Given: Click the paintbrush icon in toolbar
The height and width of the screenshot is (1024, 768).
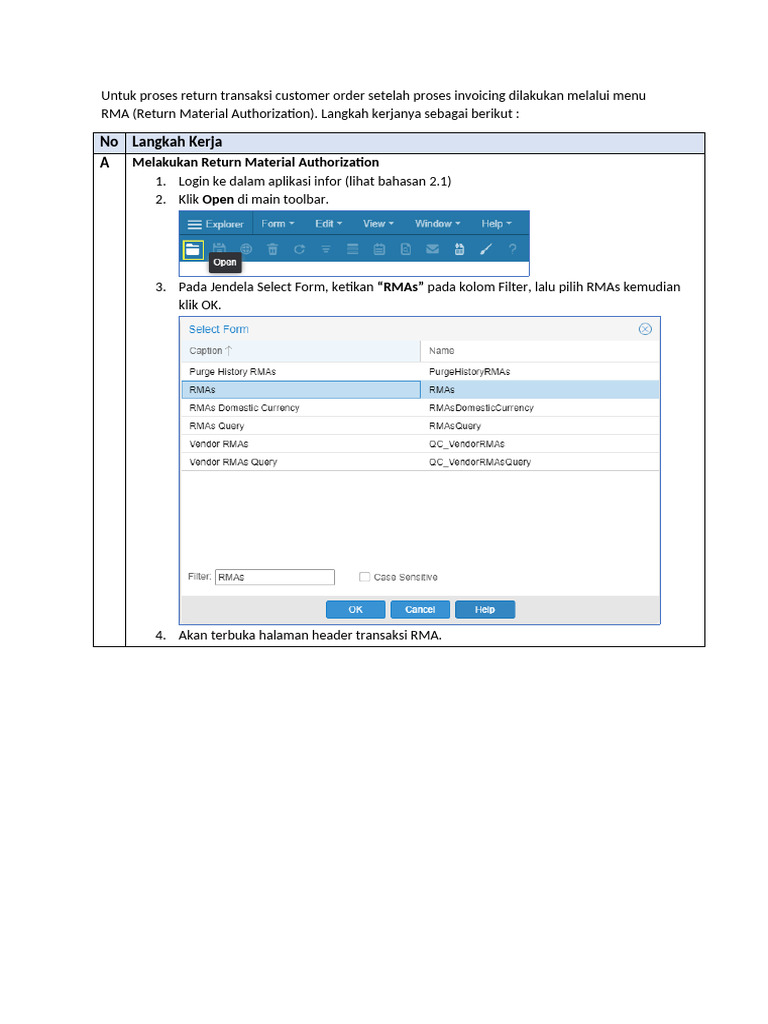Looking at the screenshot, I should click(x=486, y=249).
